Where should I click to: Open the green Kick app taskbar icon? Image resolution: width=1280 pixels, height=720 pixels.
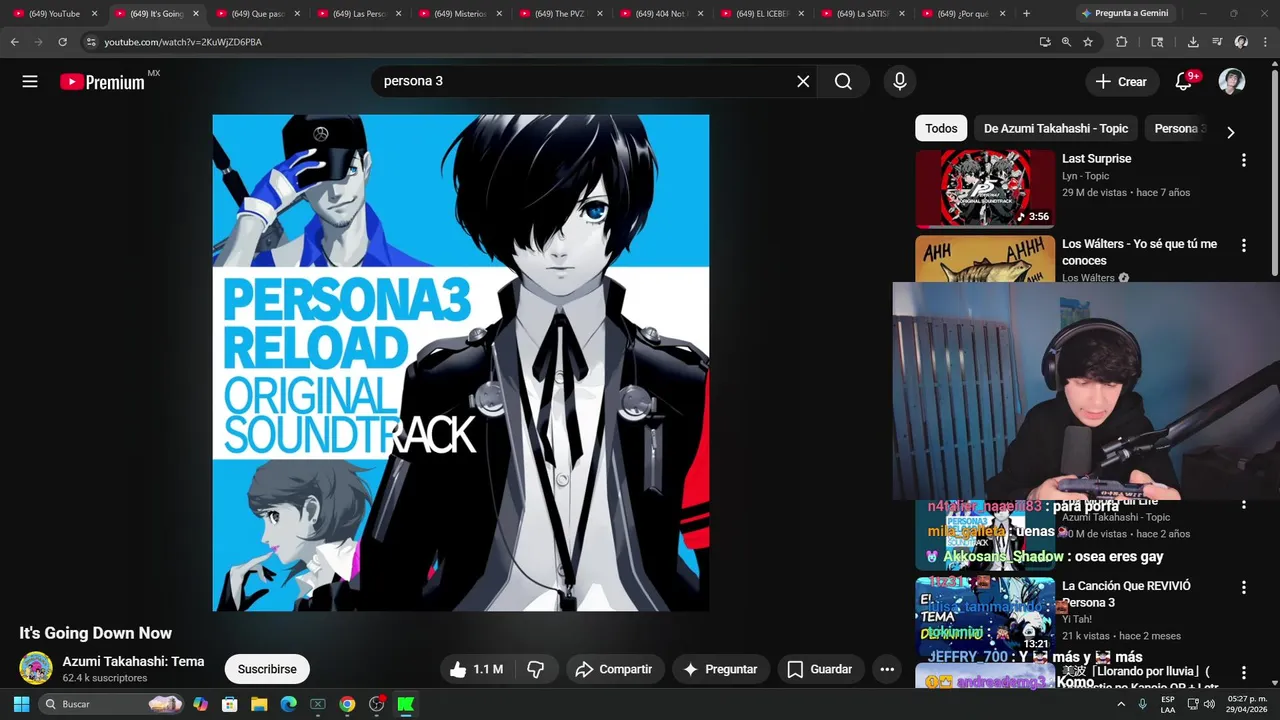tap(405, 704)
